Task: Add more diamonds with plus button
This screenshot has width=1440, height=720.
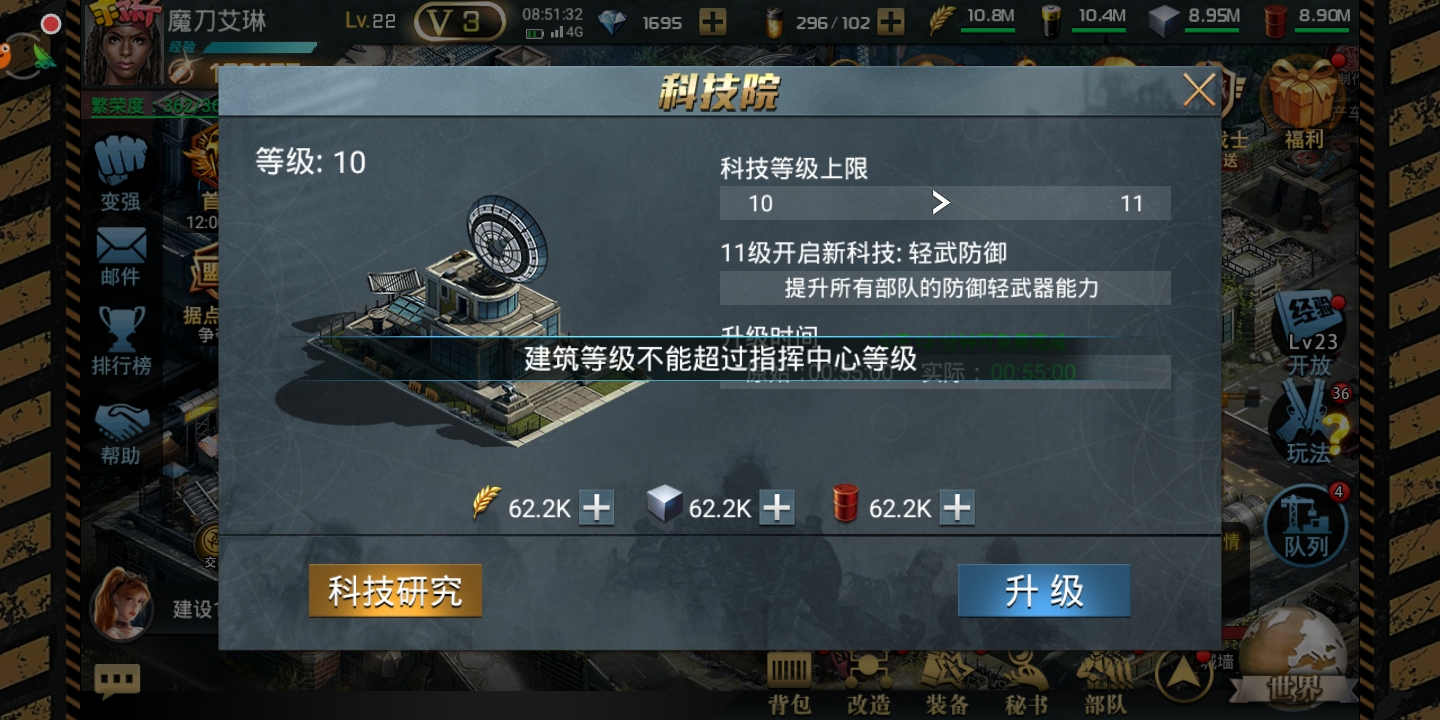Action: [713, 22]
